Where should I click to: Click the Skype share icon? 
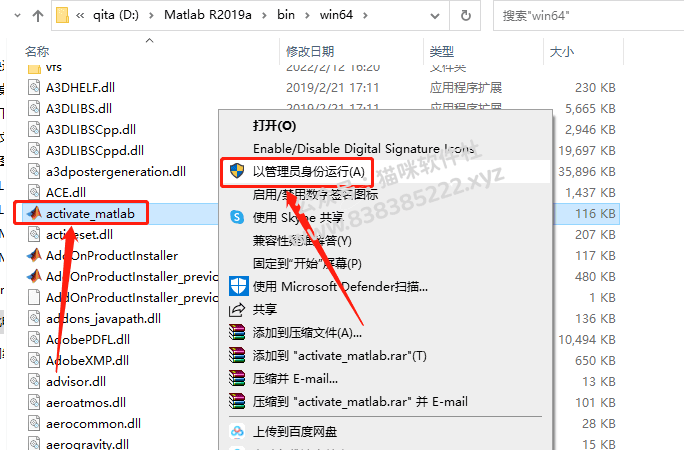coord(237,217)
